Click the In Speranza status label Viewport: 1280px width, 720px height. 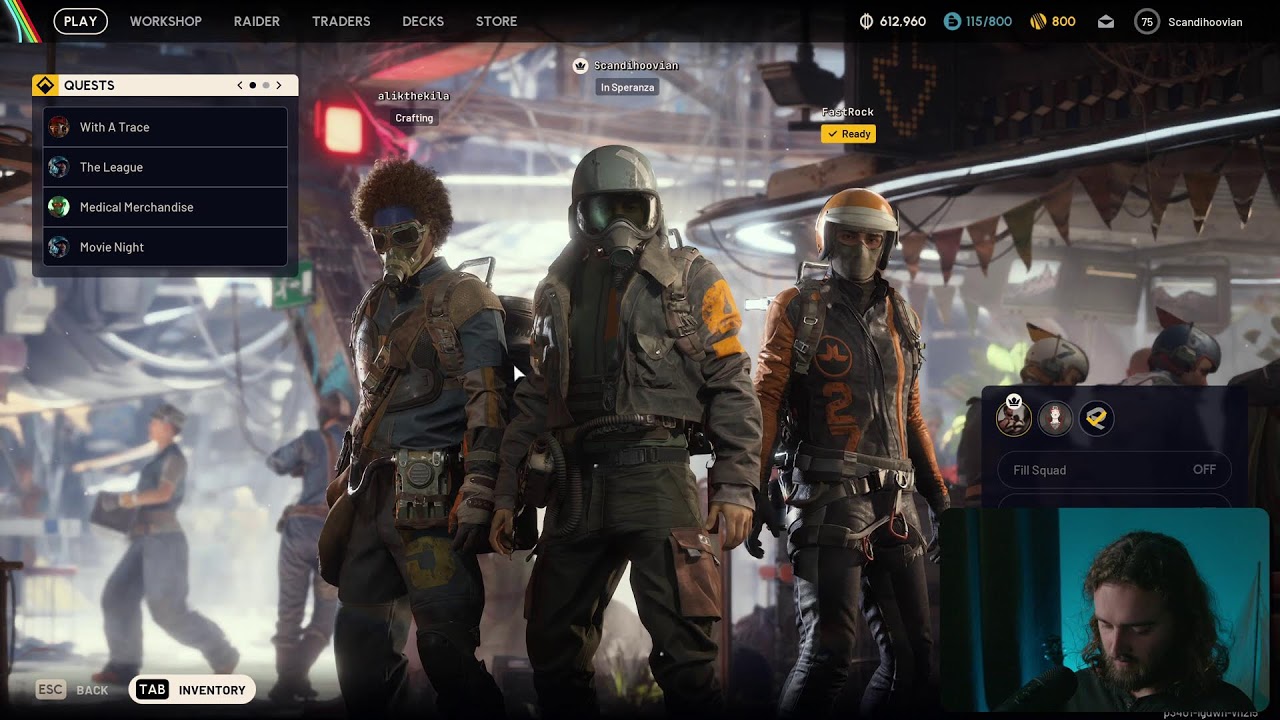[x=627, y=88]
